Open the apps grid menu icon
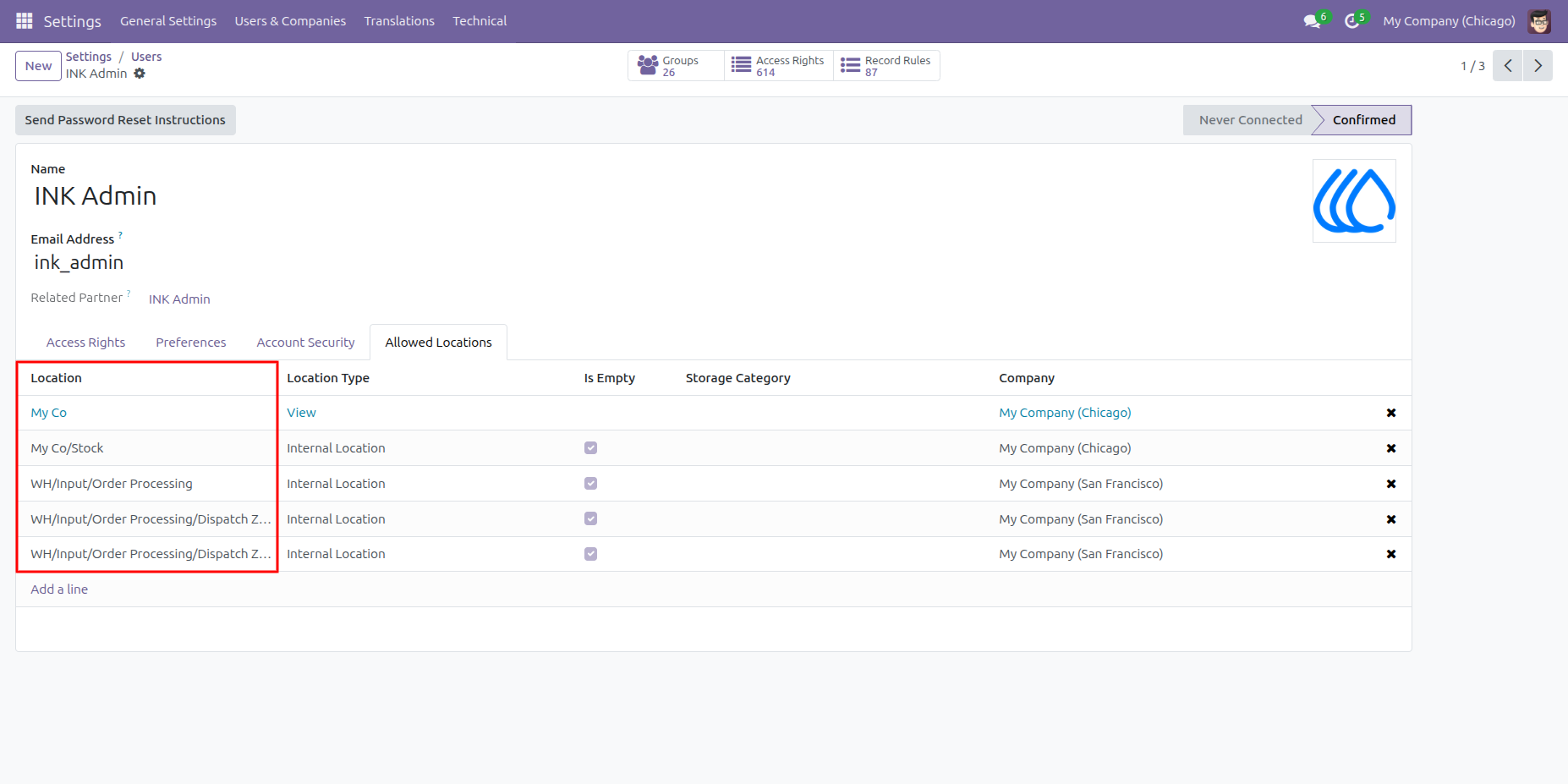Image resolution: width=1568 pixels, height=784 pixels. pos(24,20)
